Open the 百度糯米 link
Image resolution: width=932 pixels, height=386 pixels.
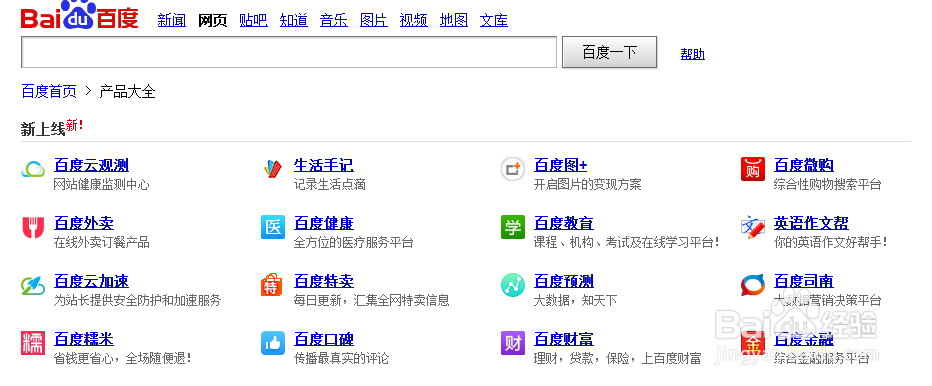[84, 339]
